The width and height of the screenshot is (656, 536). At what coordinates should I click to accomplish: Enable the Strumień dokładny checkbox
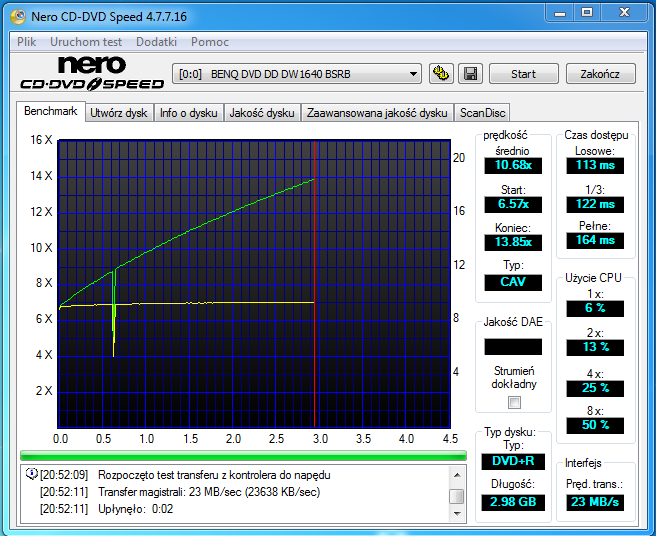[x=514, y=403]
